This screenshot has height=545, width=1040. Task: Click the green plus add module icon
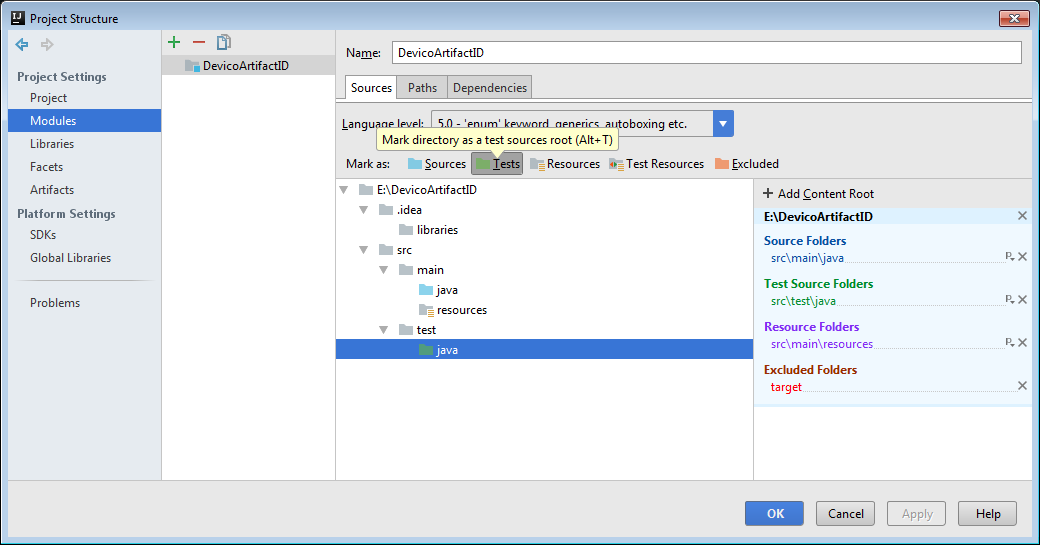(174, 42)
